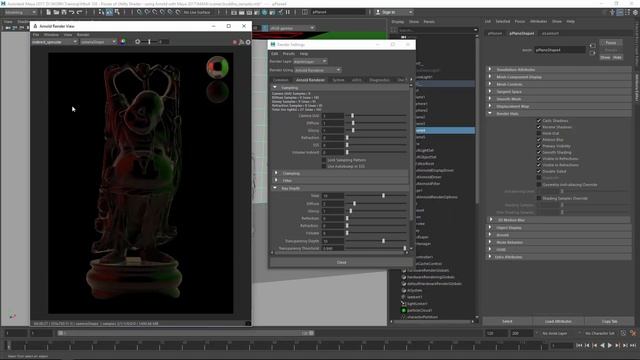Switch to the Diagnostics tab
640x360 pixels.
pyautogui.click(x=380, y=80)
